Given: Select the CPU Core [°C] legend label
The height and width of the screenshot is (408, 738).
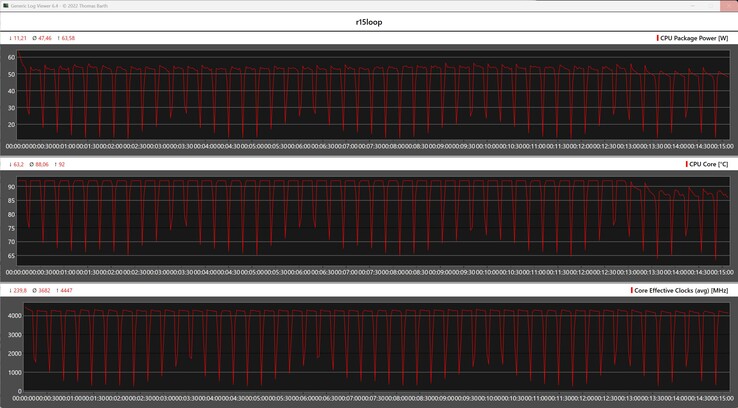Looking at the screenshot, I should coord(710,164).
